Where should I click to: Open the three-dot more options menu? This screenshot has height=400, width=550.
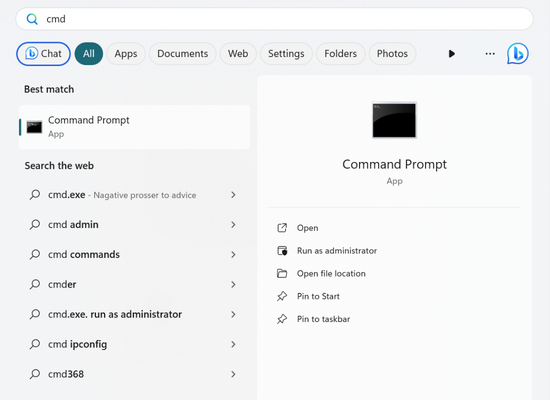(x=490, y=54)
